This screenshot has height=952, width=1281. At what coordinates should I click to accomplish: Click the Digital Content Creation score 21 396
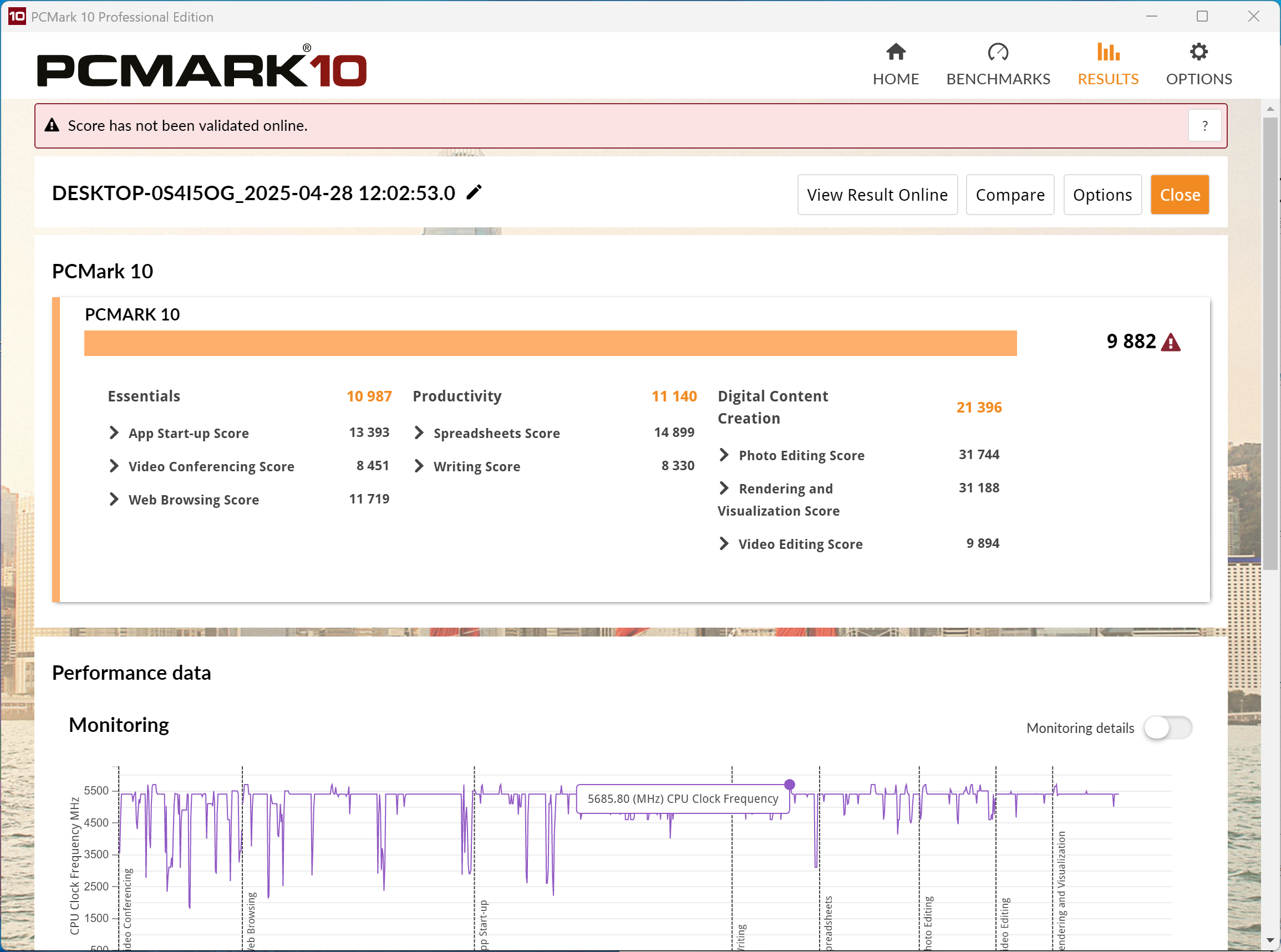click(x=978, y=408)
